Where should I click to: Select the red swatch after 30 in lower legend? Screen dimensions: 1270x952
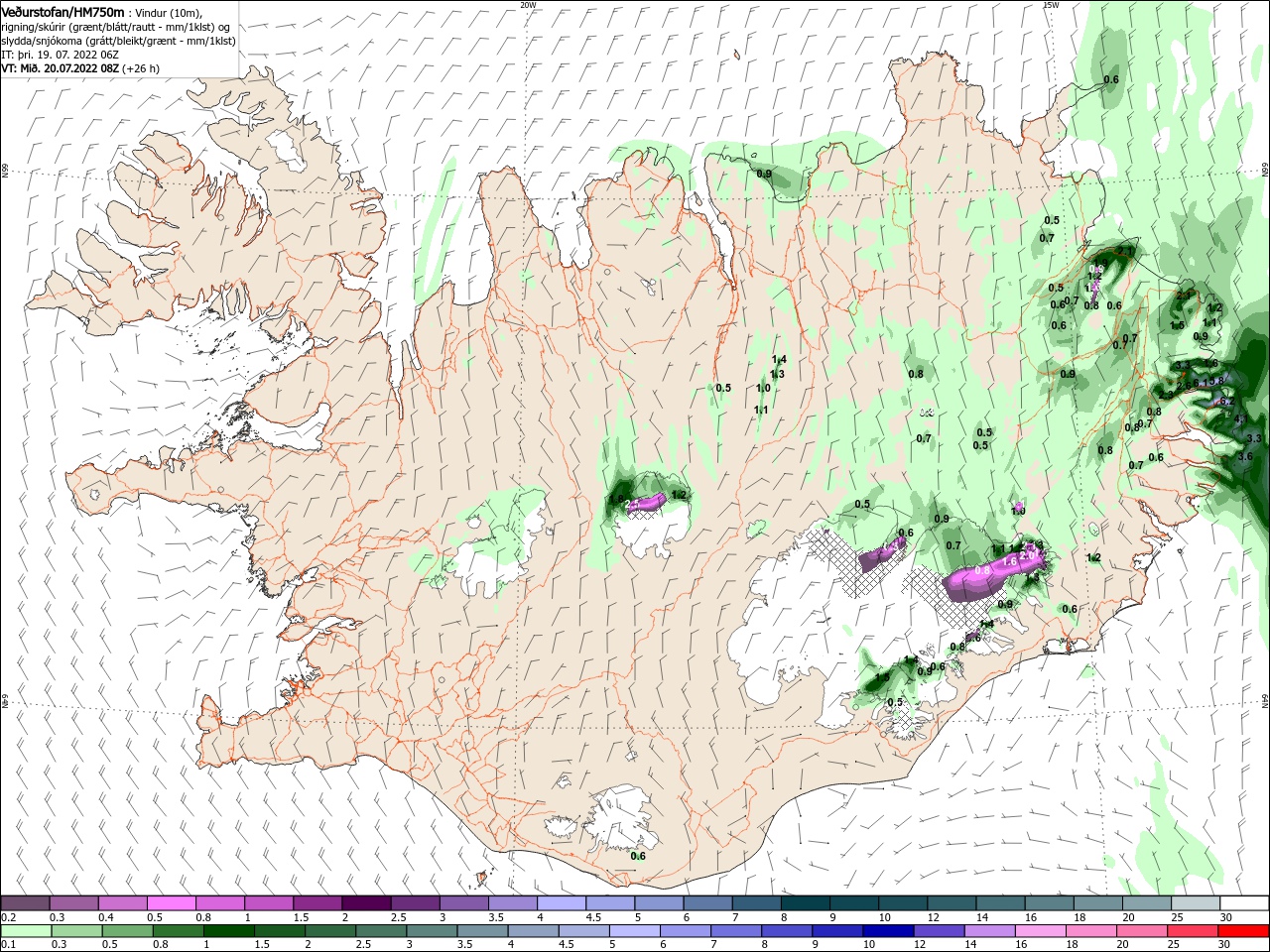(1243, 931)
